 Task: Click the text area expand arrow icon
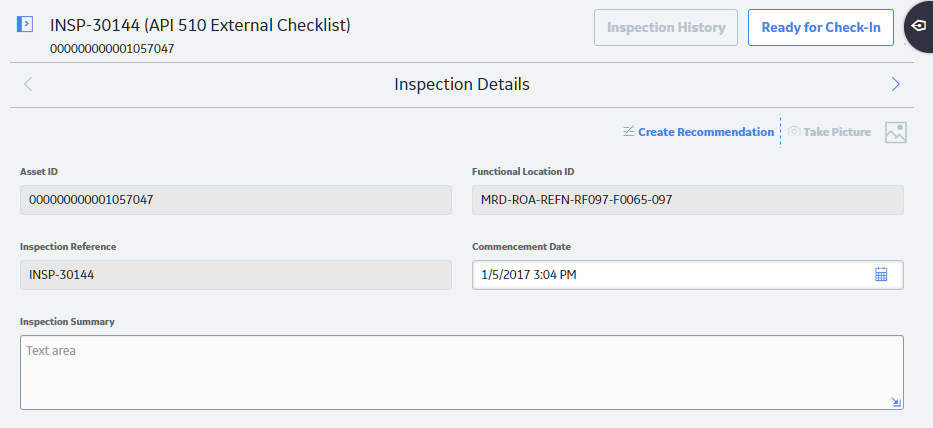tap(897, 402)
